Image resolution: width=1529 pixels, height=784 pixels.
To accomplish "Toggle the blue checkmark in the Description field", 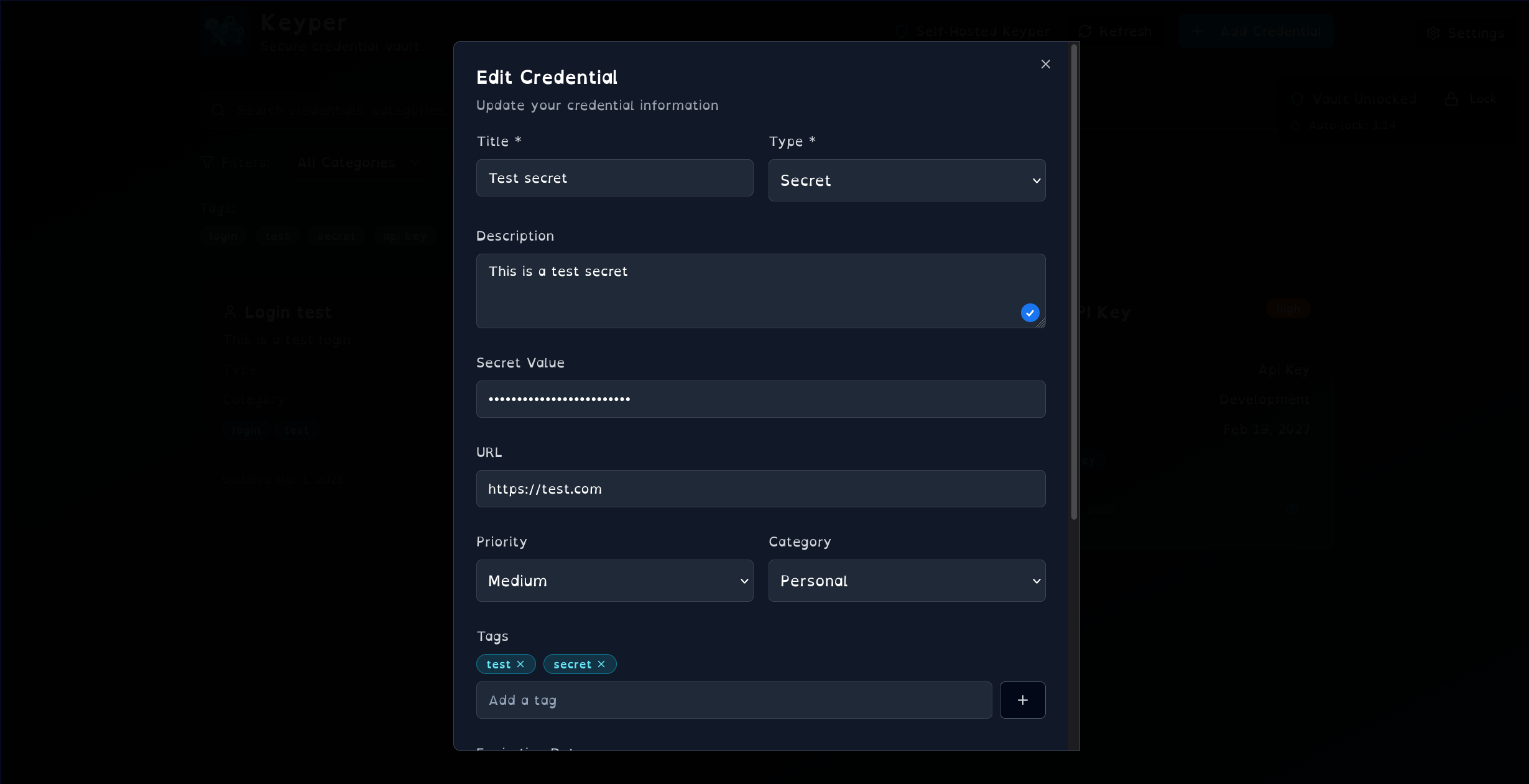I will pos(1029,313).
